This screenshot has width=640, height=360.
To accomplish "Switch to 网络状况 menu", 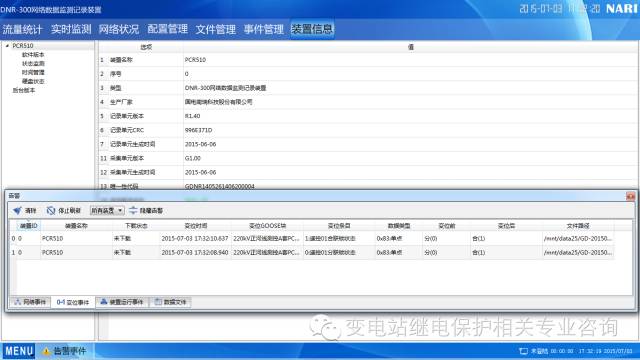I will (119, 29).
